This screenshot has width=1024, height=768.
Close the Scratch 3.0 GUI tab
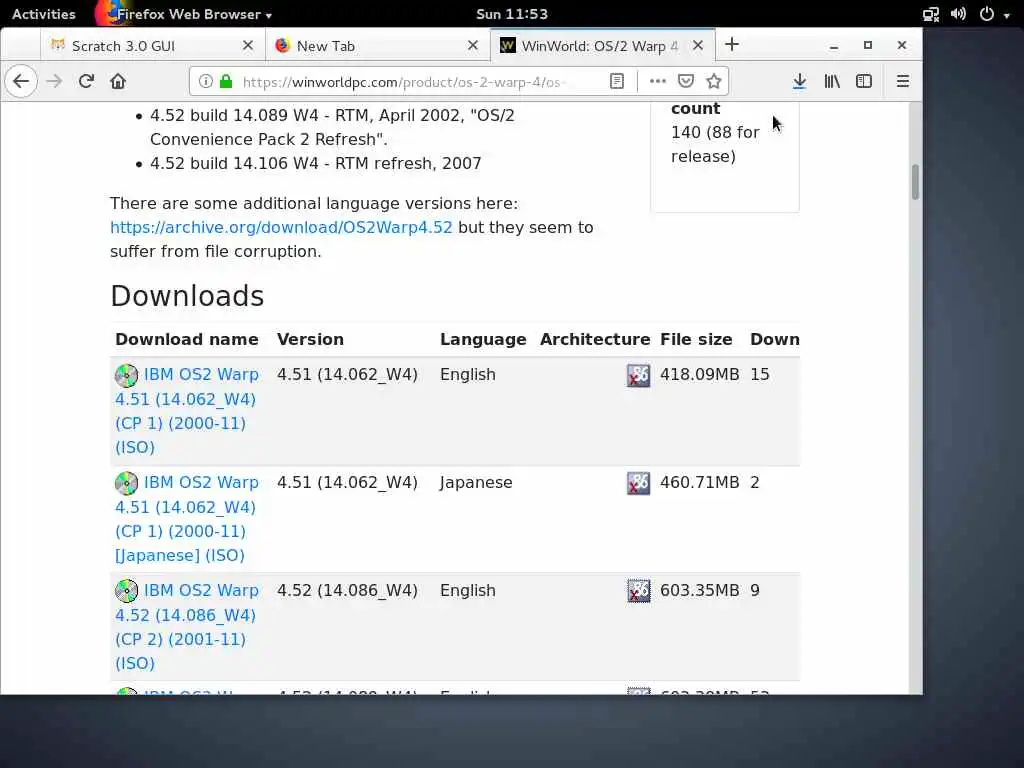coord(248,45)
